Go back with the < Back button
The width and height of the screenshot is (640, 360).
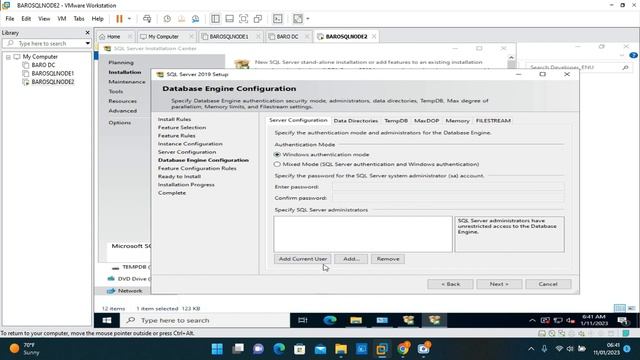tap(450, 284)
